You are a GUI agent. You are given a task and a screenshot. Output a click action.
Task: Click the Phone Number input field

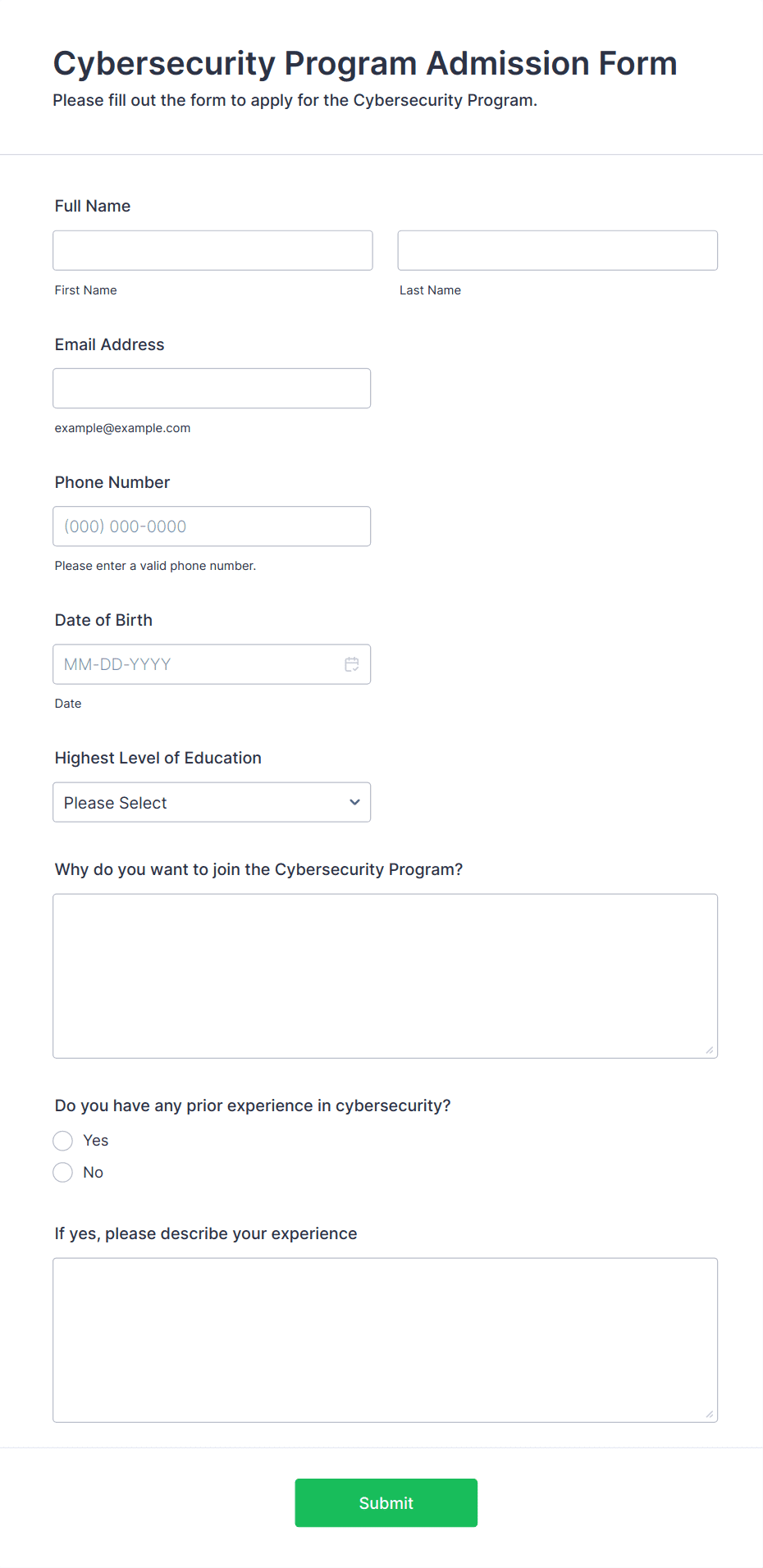212,526
